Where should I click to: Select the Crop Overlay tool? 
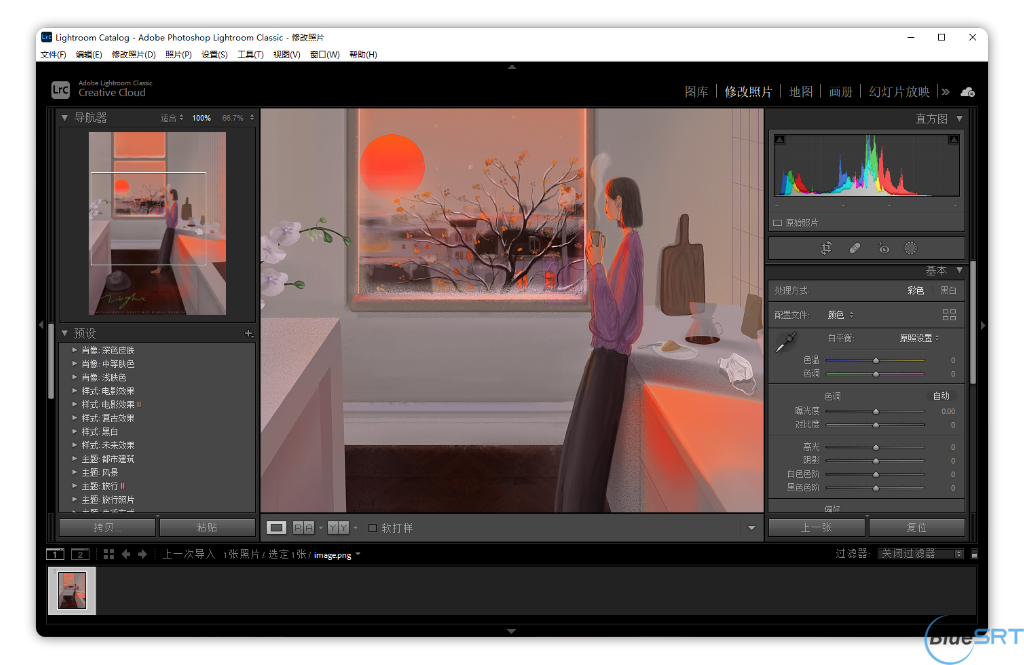pyautogui.click(x=826, y=247)
